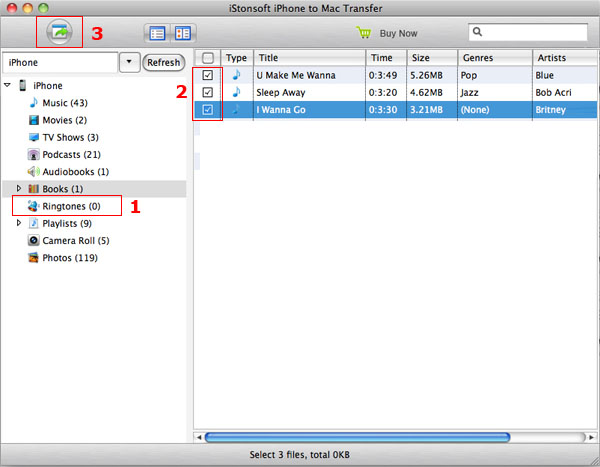The width and height of the screenshot is (600, 467).
Task: Select Photos (119) in sidebar
Action: tap(70, 258)
